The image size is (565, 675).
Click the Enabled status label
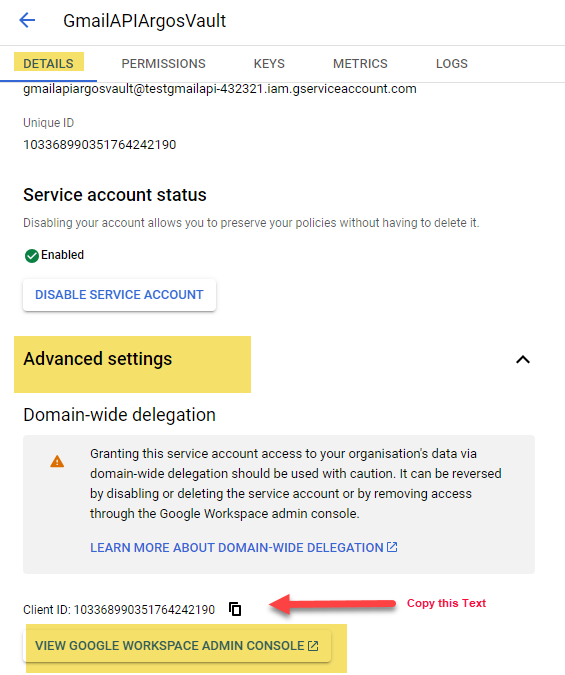coord(62,255)
